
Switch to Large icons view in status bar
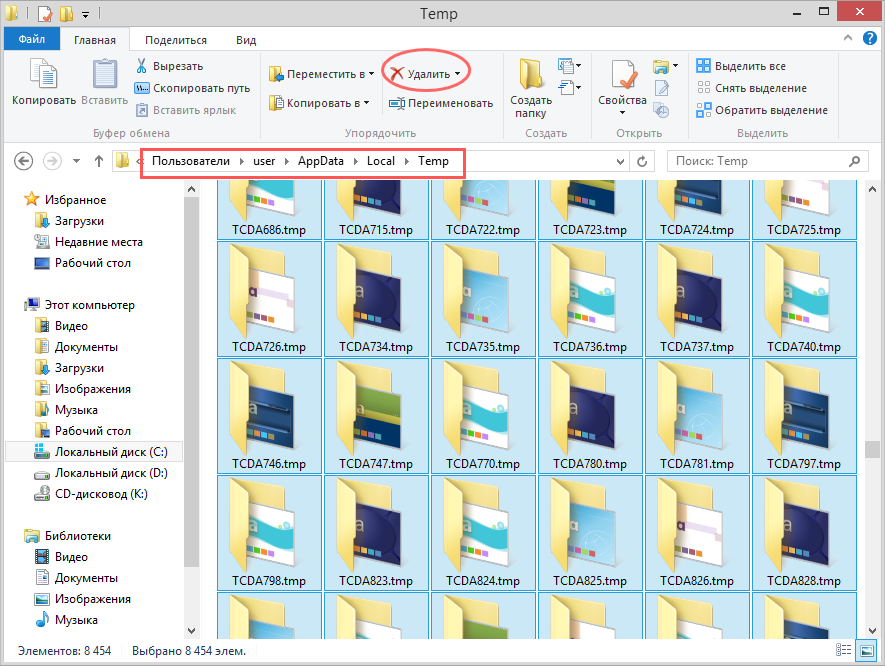(866, 650)
